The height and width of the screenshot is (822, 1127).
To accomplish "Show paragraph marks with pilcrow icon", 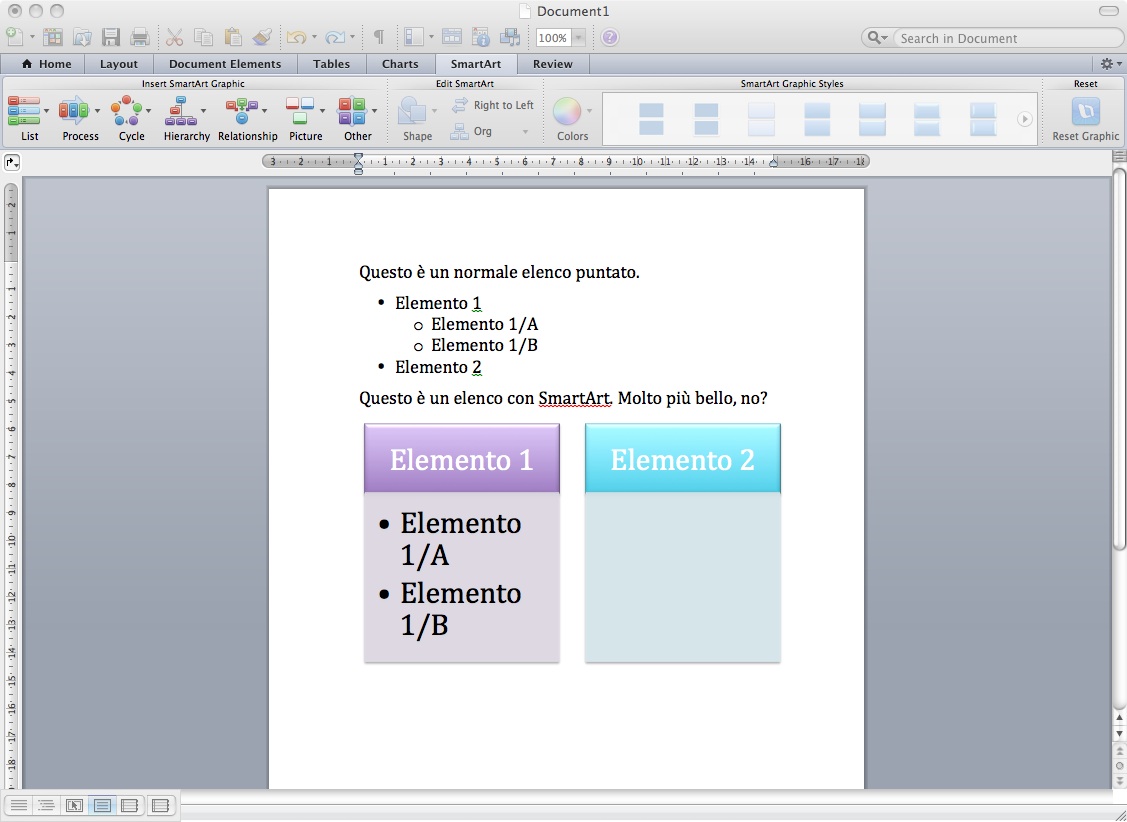I will [379, 37].
